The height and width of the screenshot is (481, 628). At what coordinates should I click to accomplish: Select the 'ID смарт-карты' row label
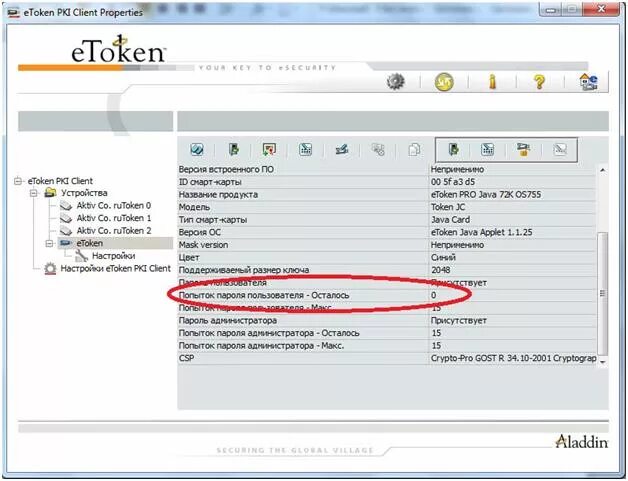pos(210,182)
